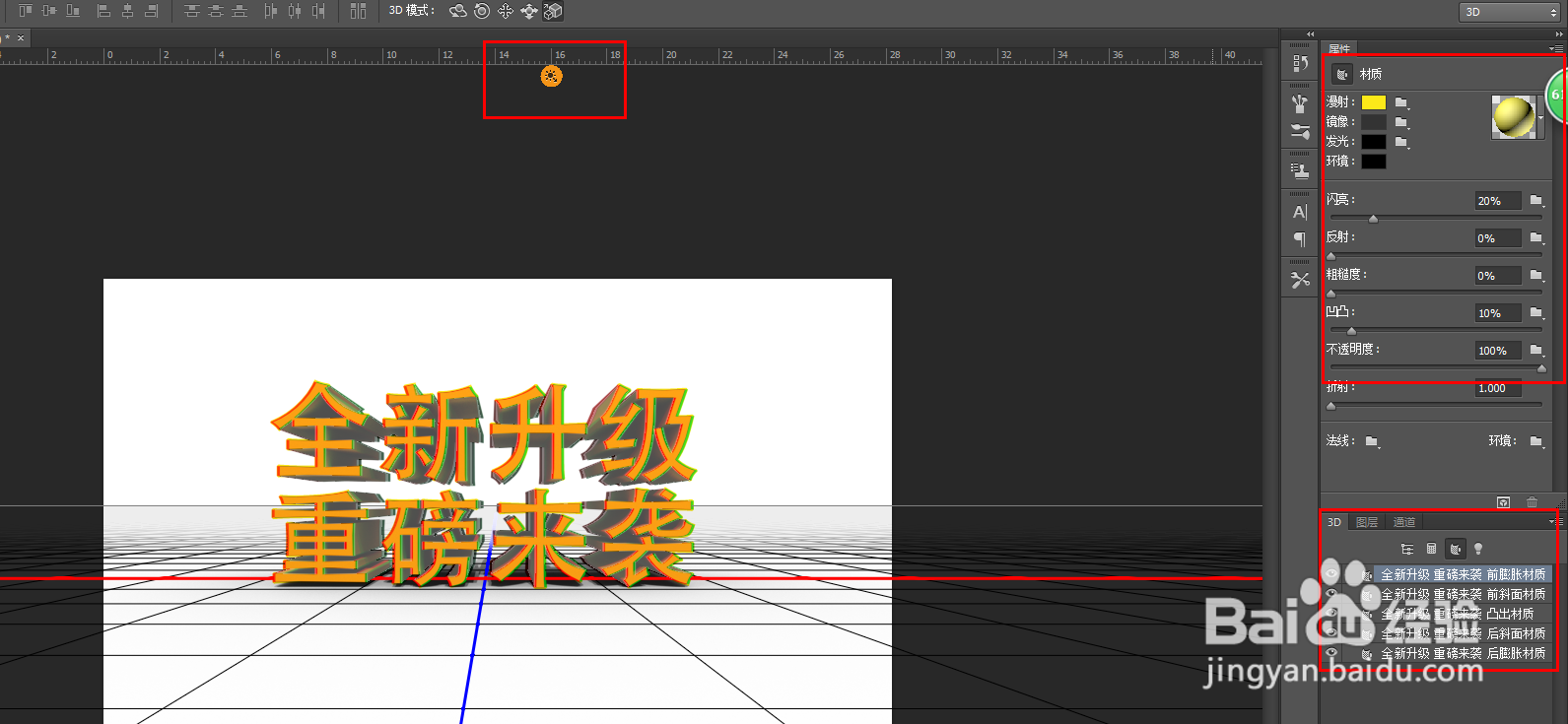Select the Roll 3D object mode icon
The image size is (1568, 724).
[482, 11]
